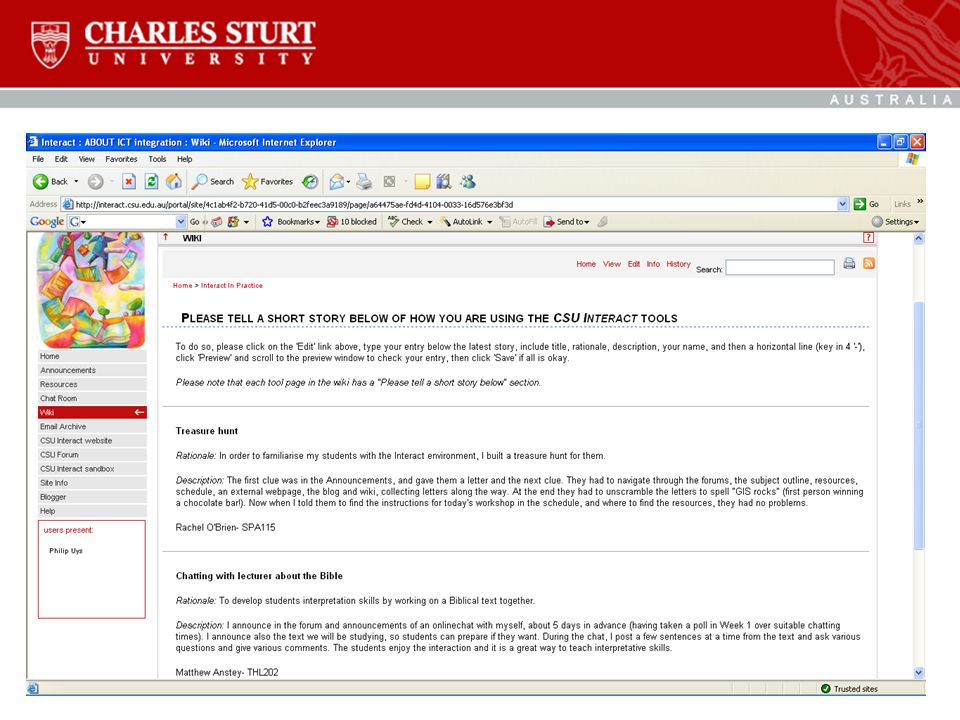Click the wiki Search input field
Image resolution: width=960 pixels, height=720 pixels.
(x=779, y=268)
